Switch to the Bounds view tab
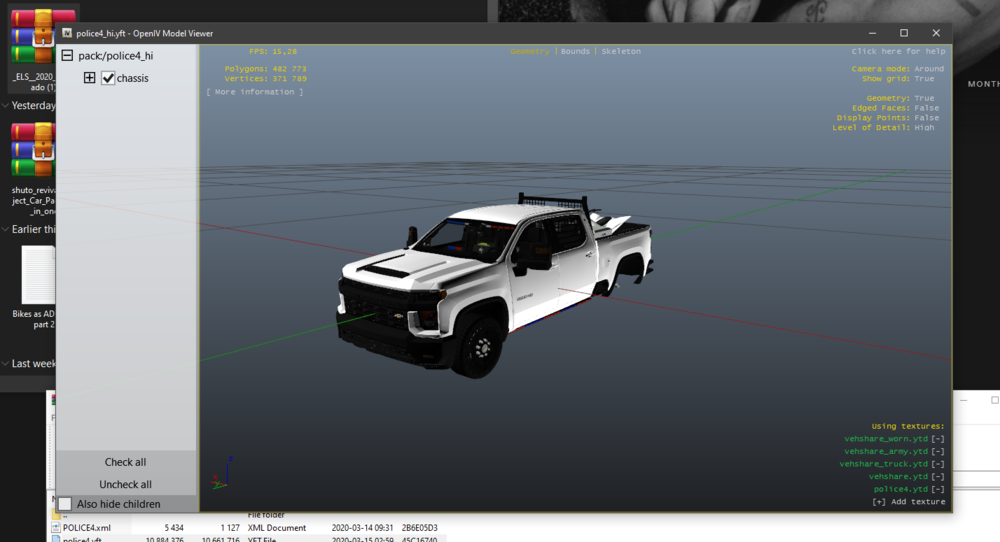1000x542 pixels. coord(575,51)
